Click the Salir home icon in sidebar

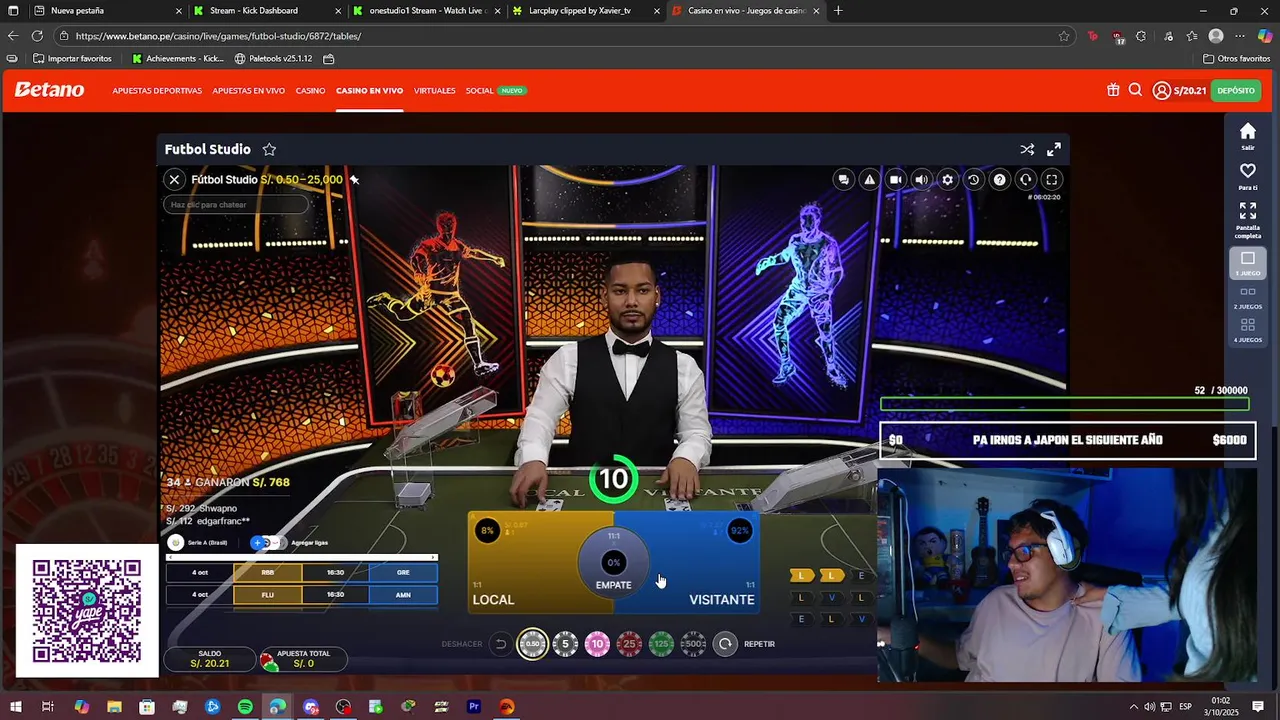(x=1248, y=136)
